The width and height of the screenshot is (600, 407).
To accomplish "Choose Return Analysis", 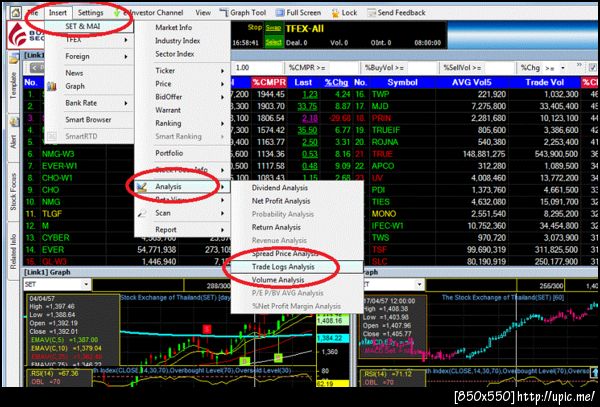I will 276,227.
